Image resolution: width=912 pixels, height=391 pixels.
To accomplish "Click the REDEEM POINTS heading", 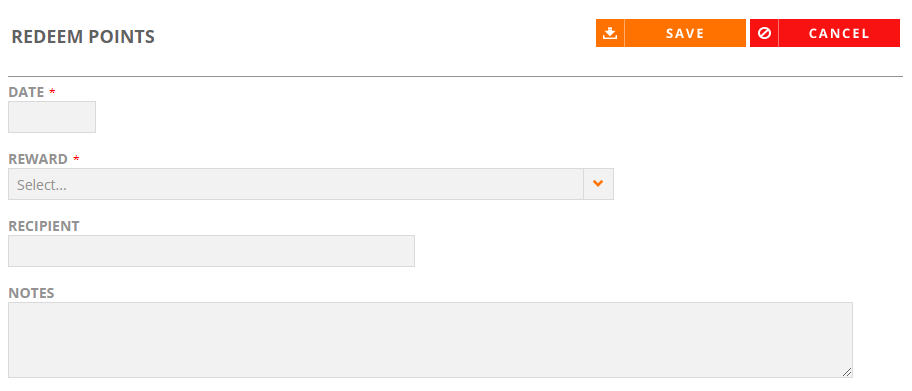I will (83, 37).
